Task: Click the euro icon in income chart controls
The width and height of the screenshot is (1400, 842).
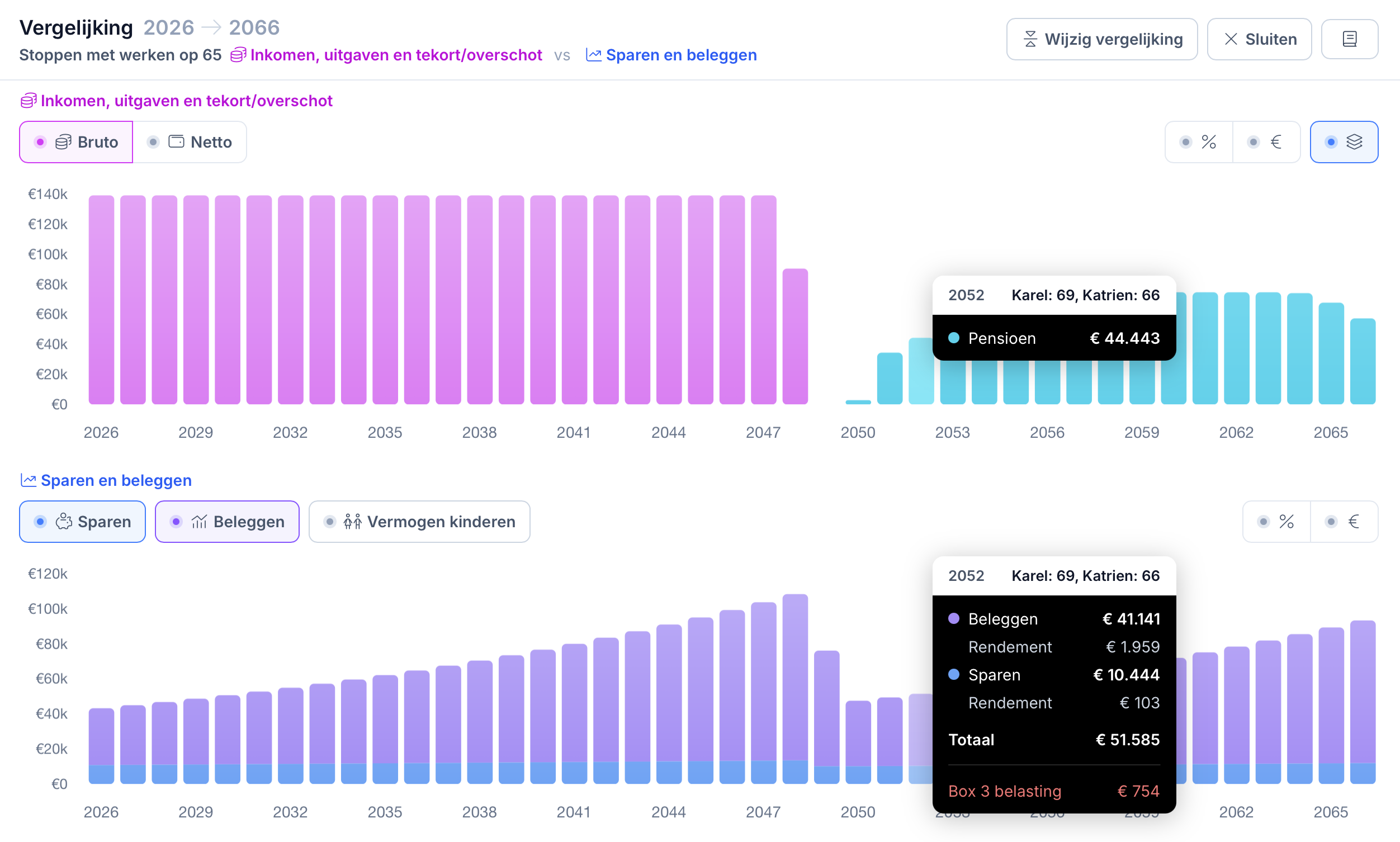Action: coord(1276,142)
